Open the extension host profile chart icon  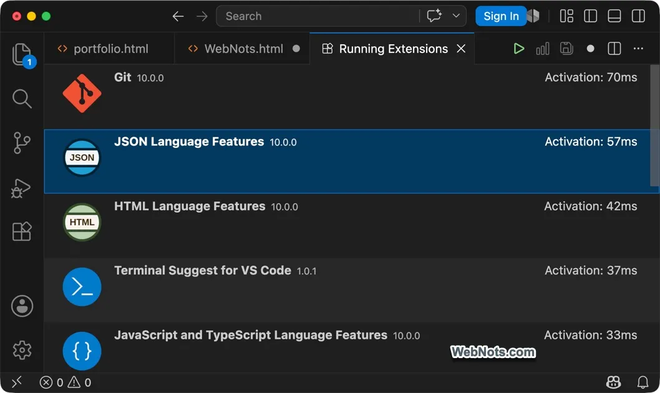pos(543,49)
